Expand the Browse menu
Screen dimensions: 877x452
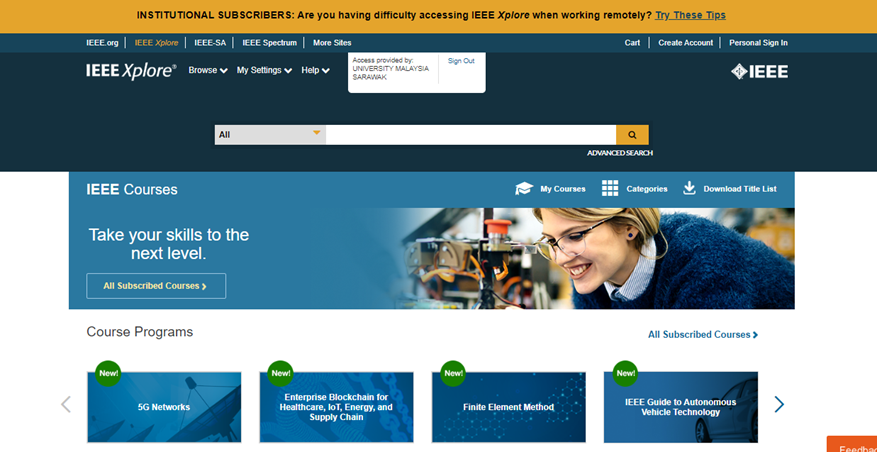coord(208,70)
